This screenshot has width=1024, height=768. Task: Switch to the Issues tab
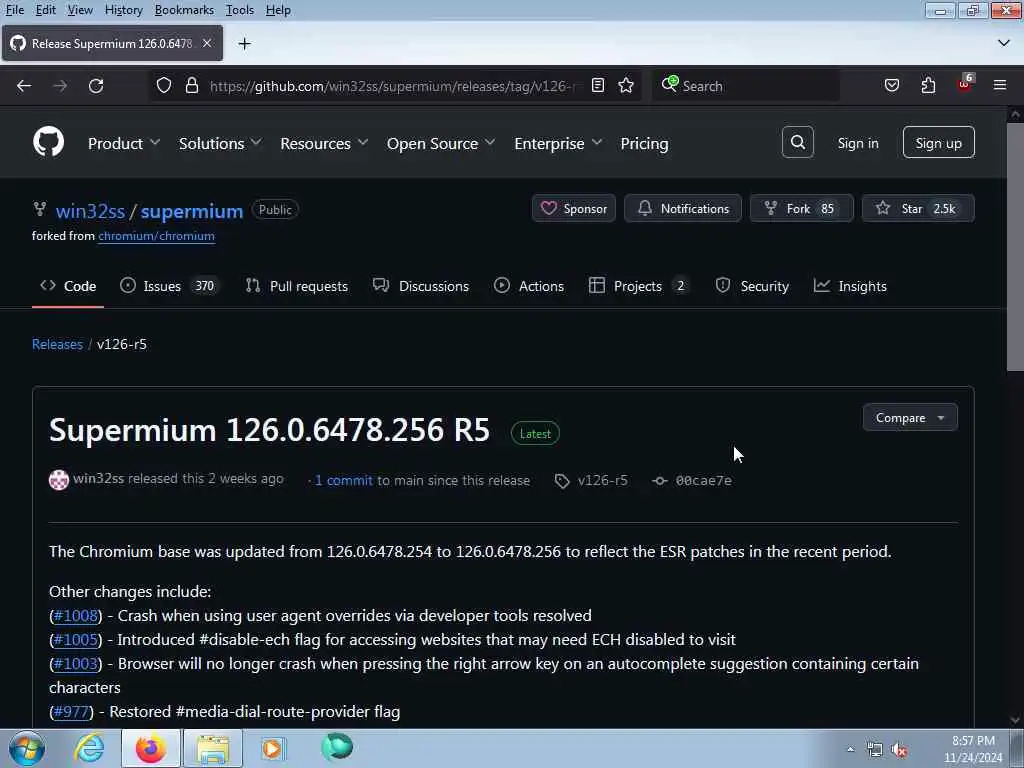coord(170,286)
